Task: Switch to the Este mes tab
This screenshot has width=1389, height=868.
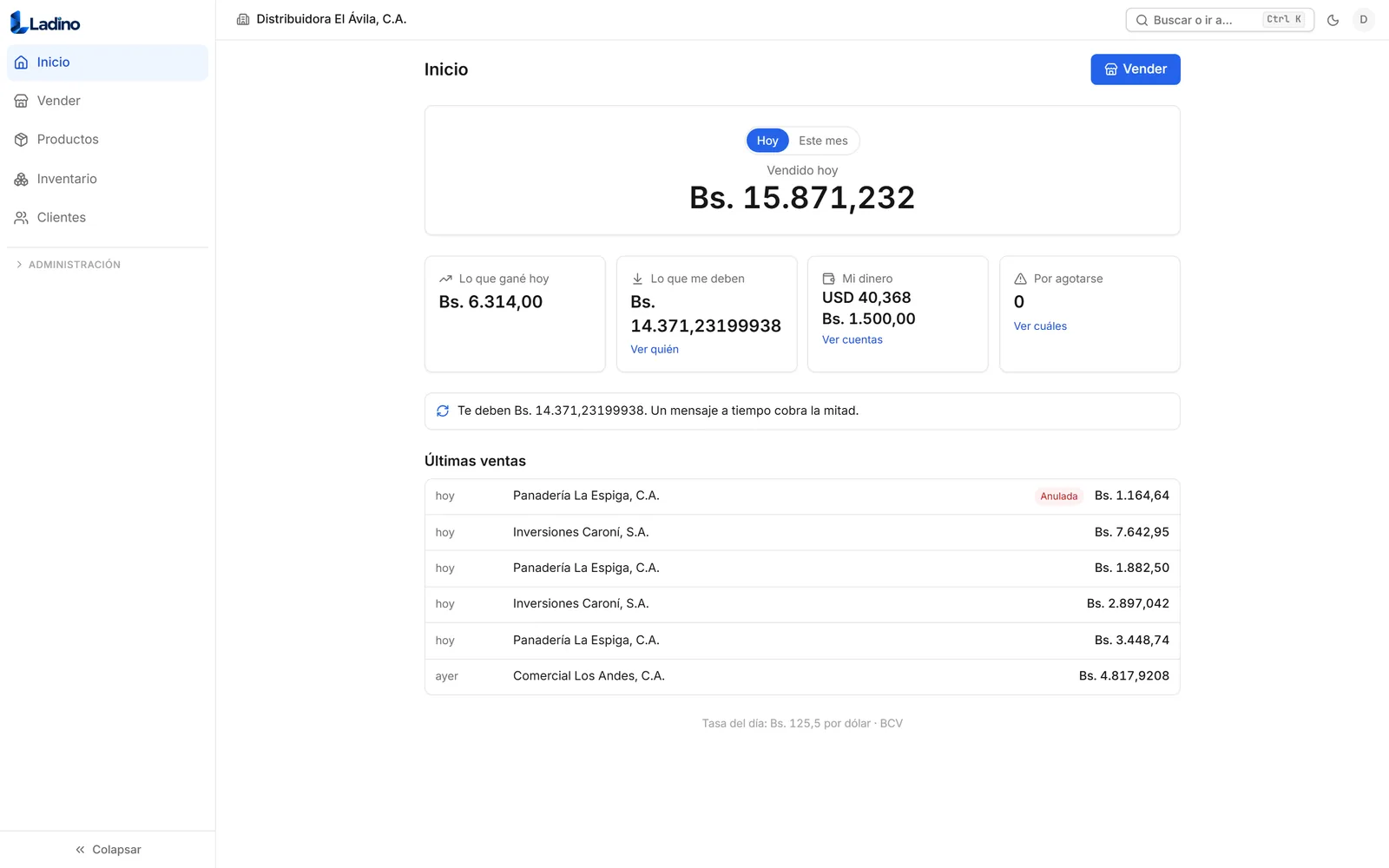Action: pos(823,141)
